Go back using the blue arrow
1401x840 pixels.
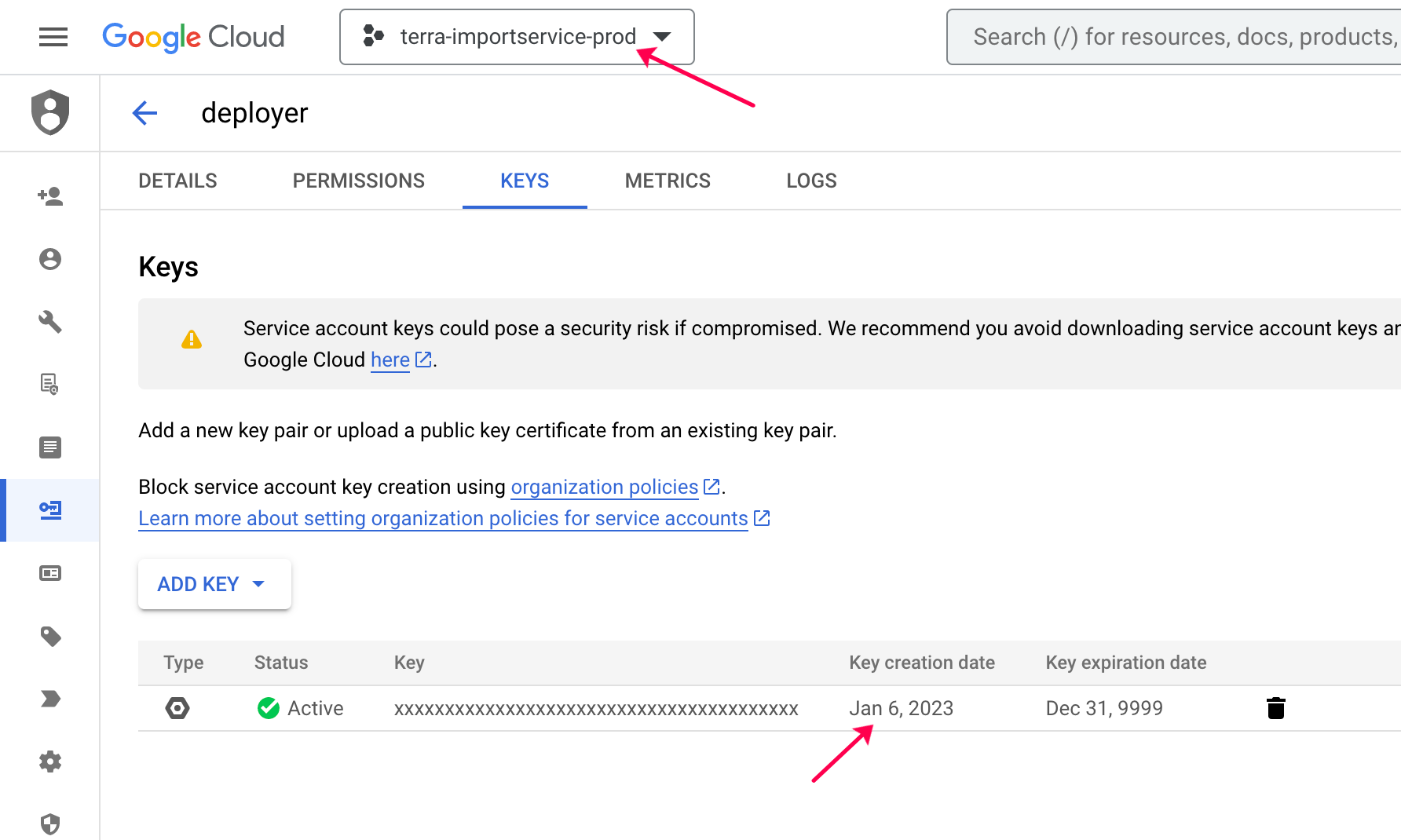point(144,113)
